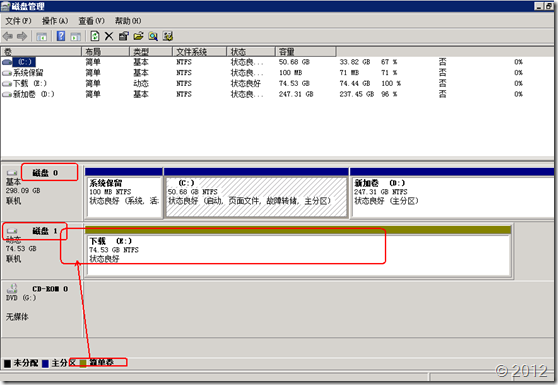Screen dimensions: 558x385
Task: Click the blue 主分区 legend swatch
Action: 45,364
